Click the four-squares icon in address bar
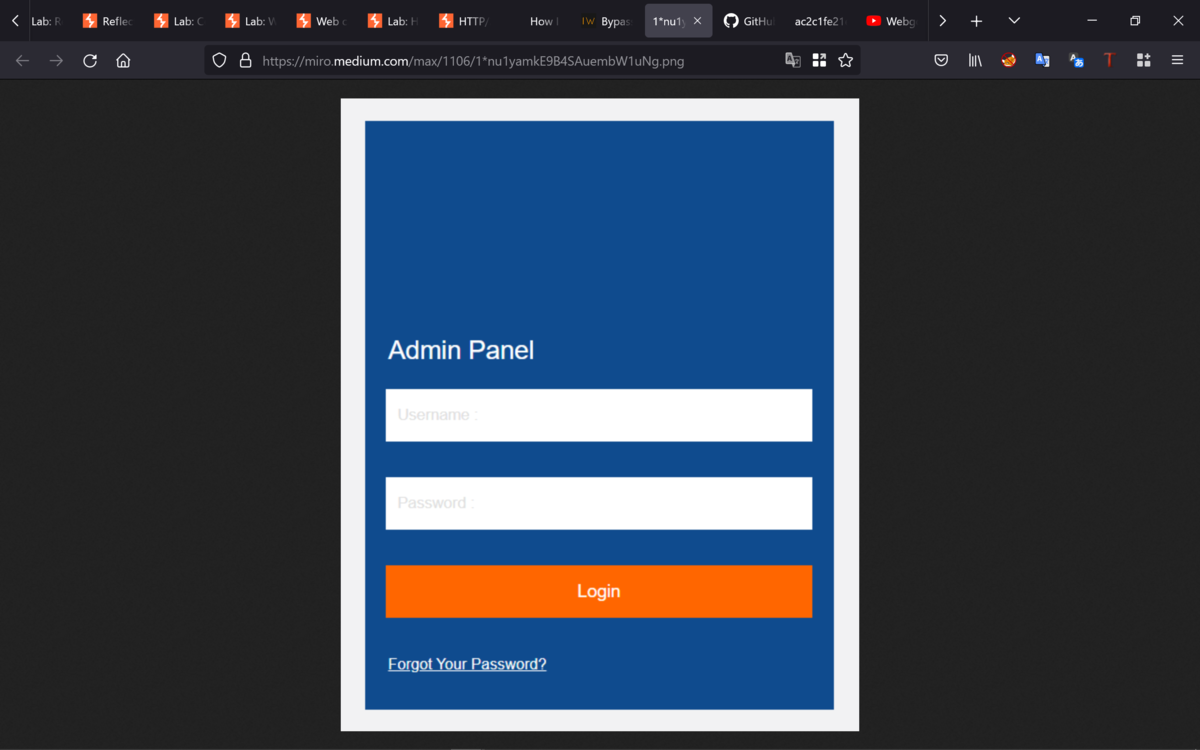 [x=819, y=61]
